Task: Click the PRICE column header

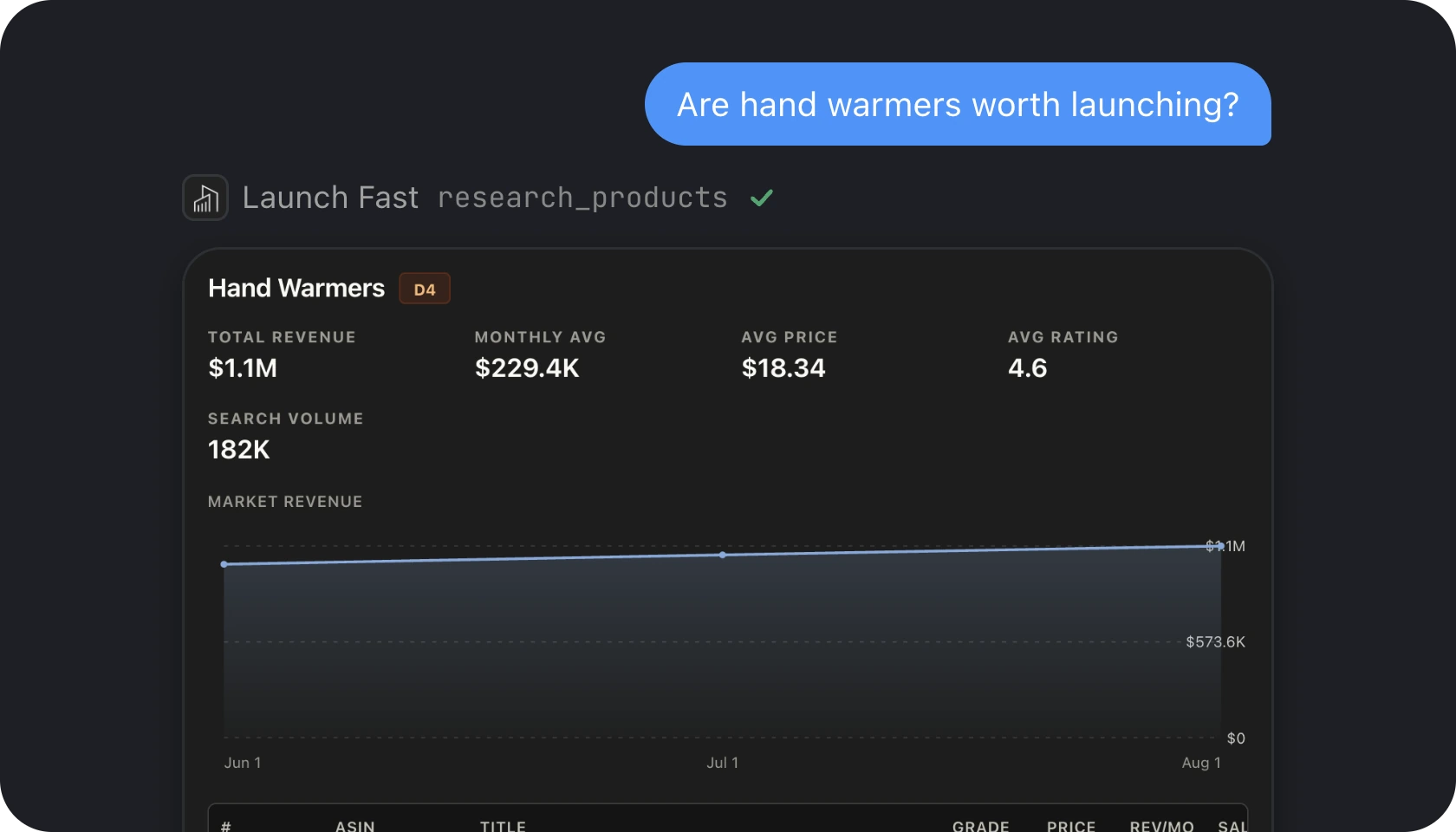Action: [1071, 826]
